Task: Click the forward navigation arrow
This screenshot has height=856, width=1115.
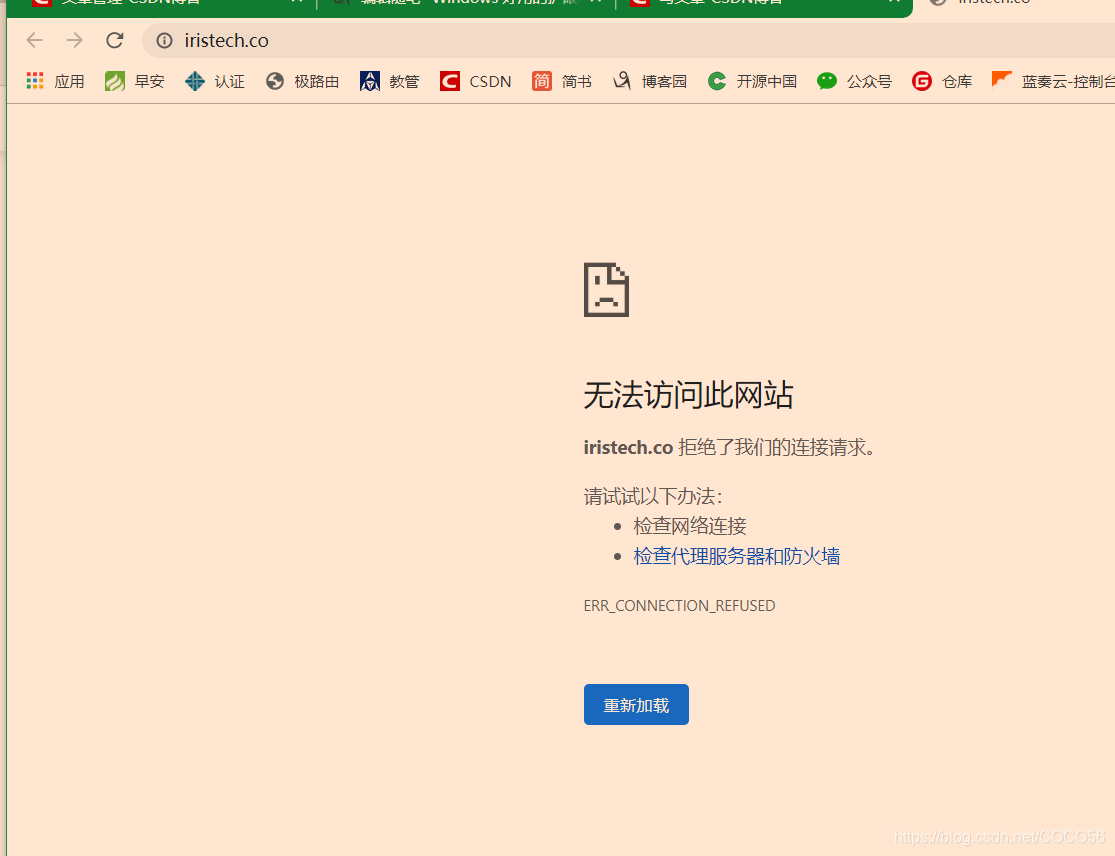Action: 73,40
